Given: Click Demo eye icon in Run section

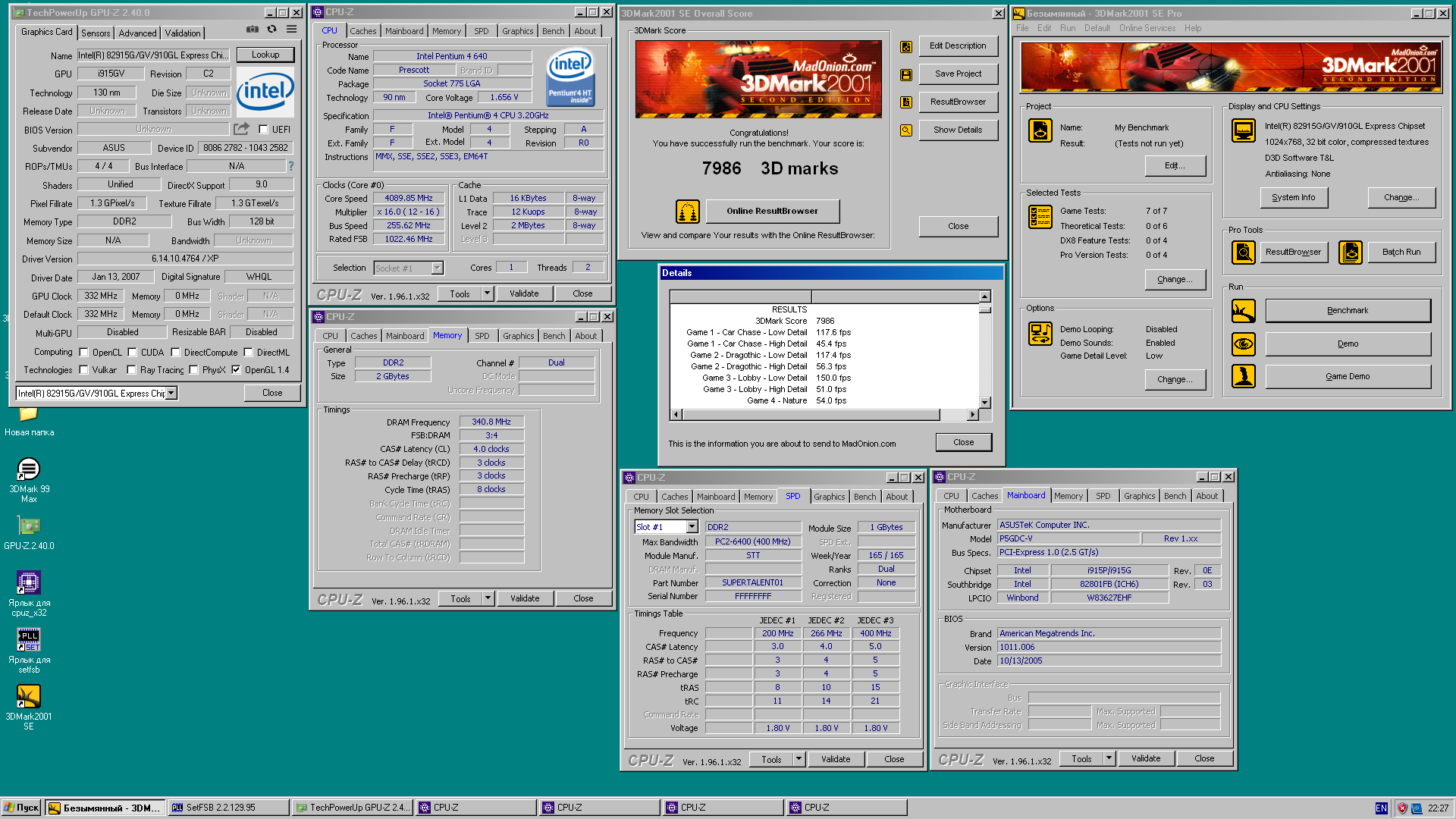Looking at the screenshot, I should (x=1243, y=344).
